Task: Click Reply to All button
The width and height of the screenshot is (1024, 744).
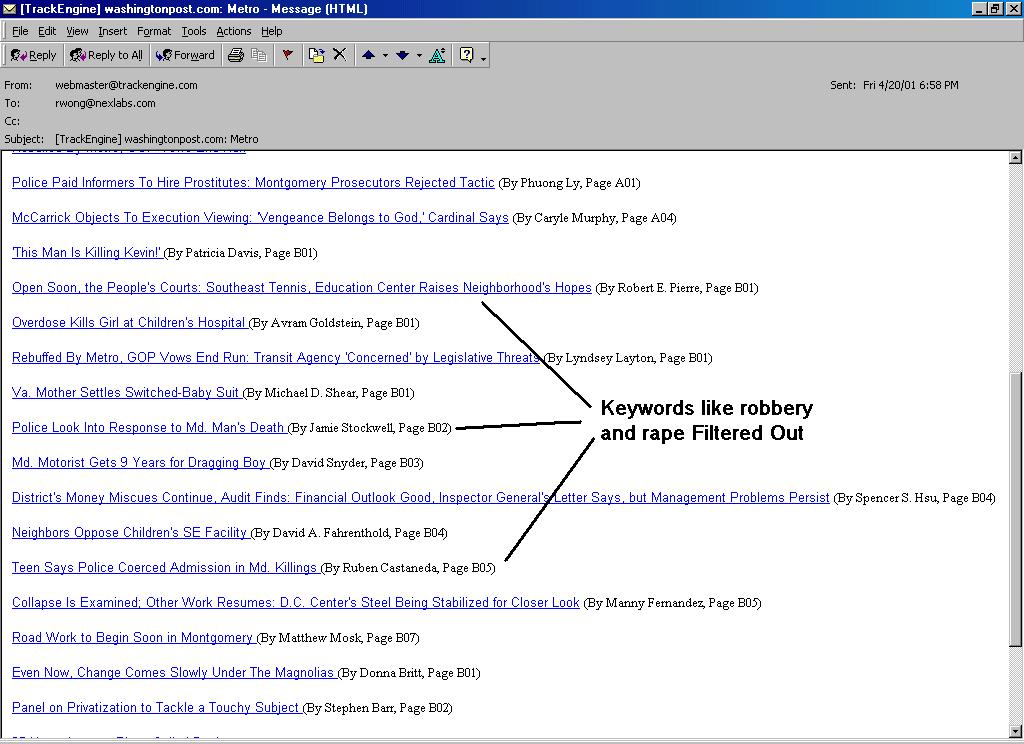Action: [x=106, y=56]
